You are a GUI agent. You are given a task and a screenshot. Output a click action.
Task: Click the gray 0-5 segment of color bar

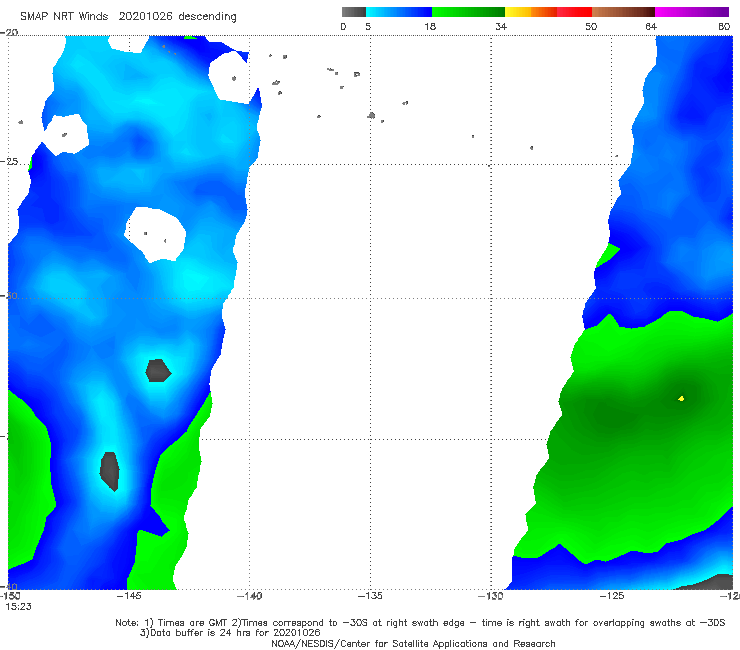coord(354,12)
